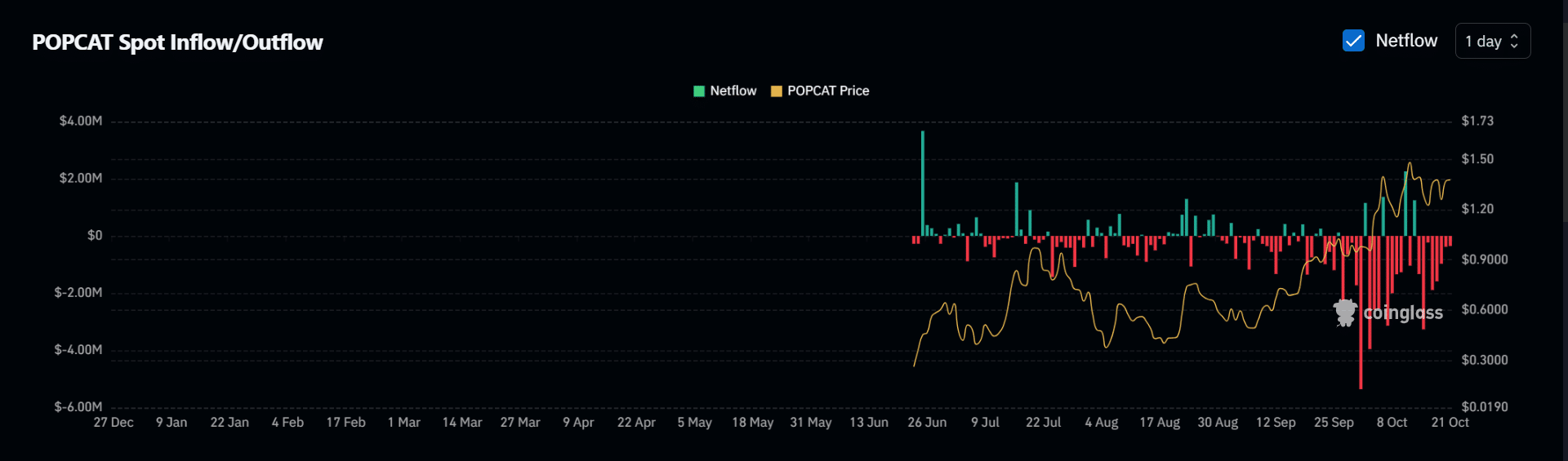Image resolution: width=1568 pixels, height=461 pixels.
Task: Uncheck the blue Netflow checkbox
Action: click(1353, 41)
